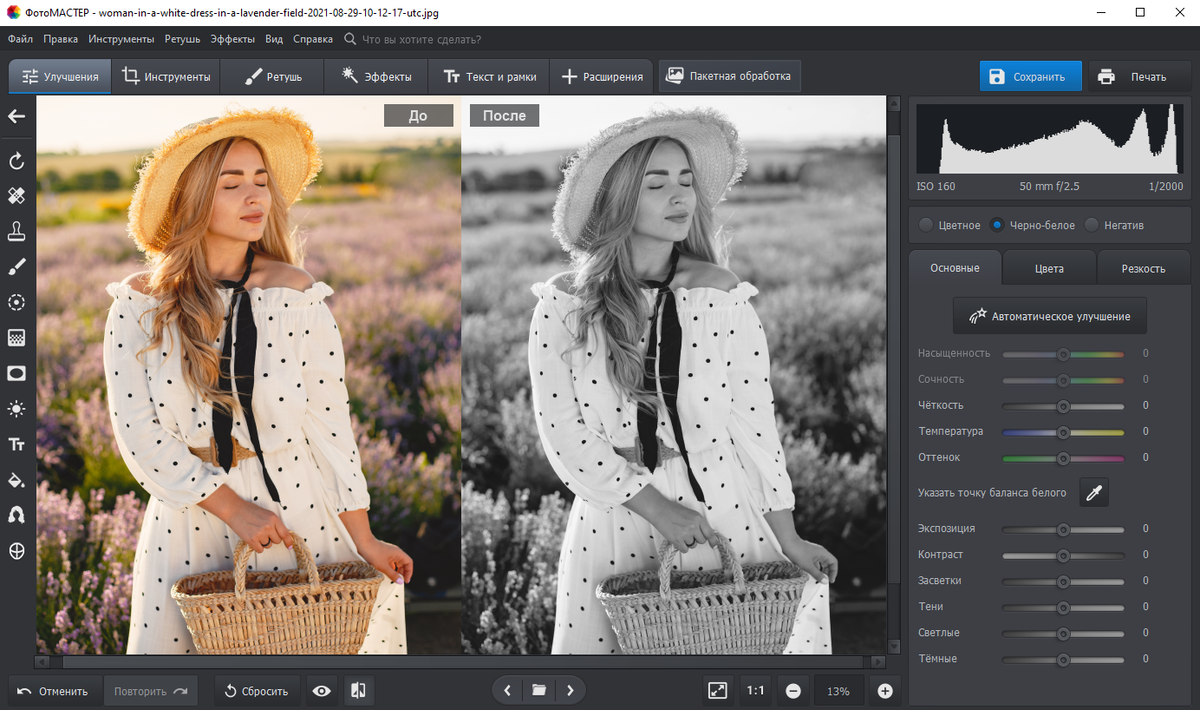
Task: Click the back arrow in left sidebar
Action: tap(16, 116)
